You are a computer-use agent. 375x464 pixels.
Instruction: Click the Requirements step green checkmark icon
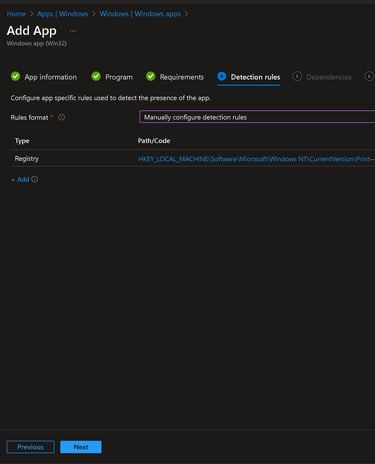[x=151, y=76]
